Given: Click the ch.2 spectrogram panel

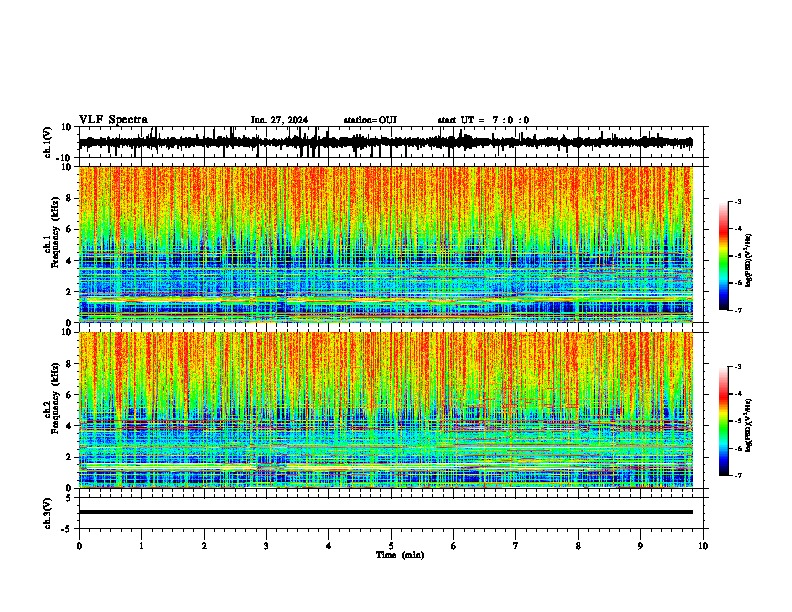Looking at the screenshot, I should (x=386, y=410).
